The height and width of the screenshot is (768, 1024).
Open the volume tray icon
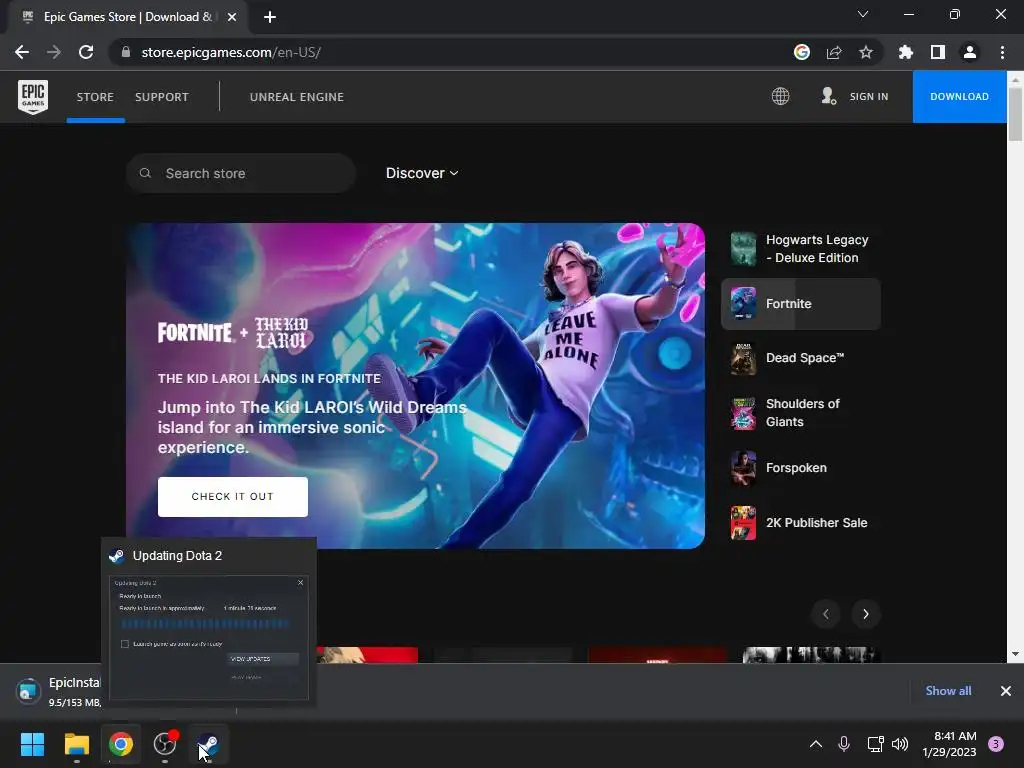coord(900,744)
